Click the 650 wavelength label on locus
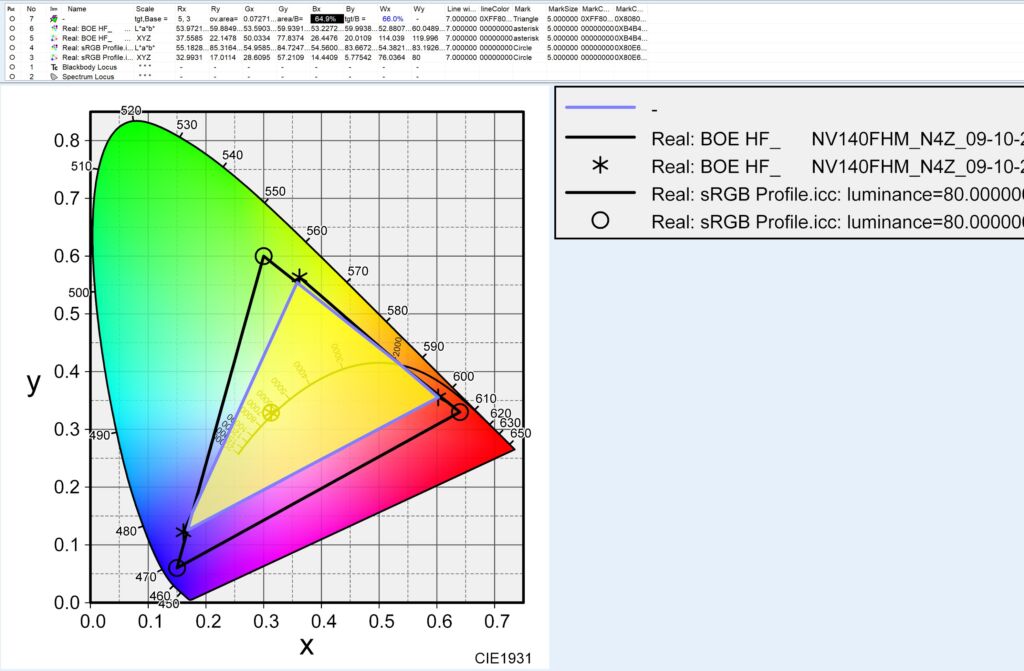The image size is (1024, 671). tap(520, 433)
